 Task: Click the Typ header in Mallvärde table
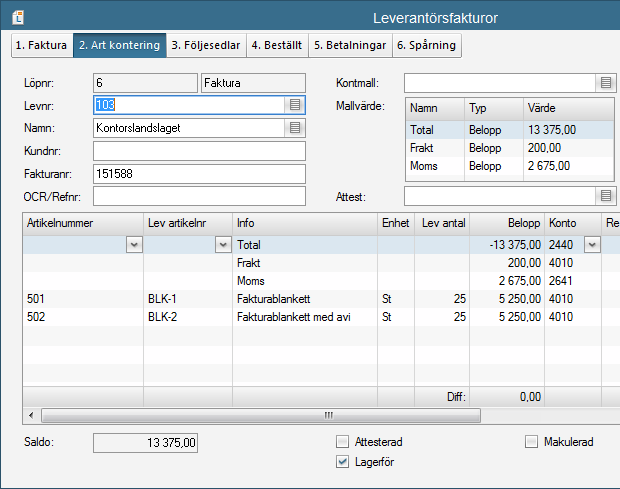[x=494, y=108]
